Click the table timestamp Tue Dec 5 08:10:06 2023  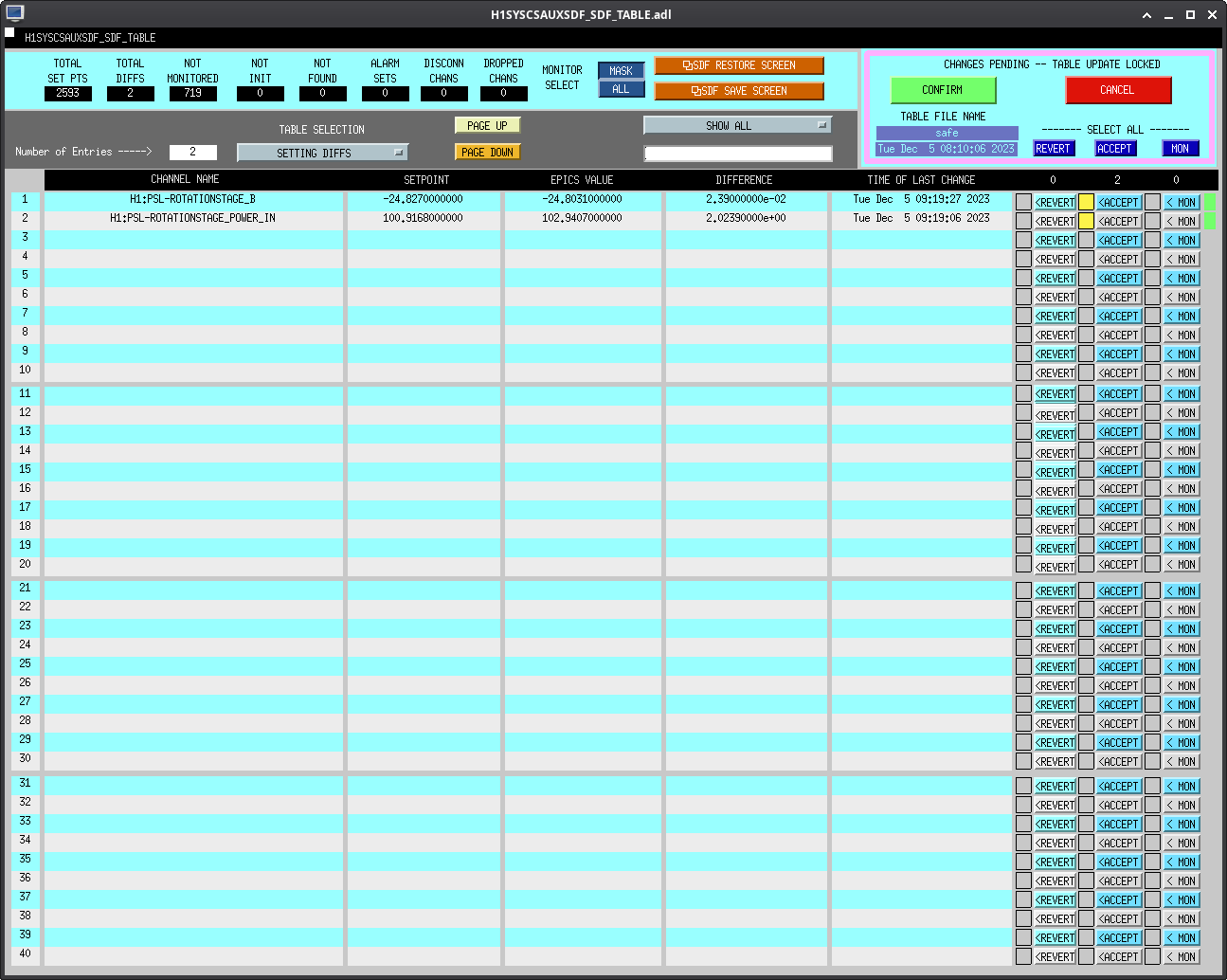click(x=947, y=149)
